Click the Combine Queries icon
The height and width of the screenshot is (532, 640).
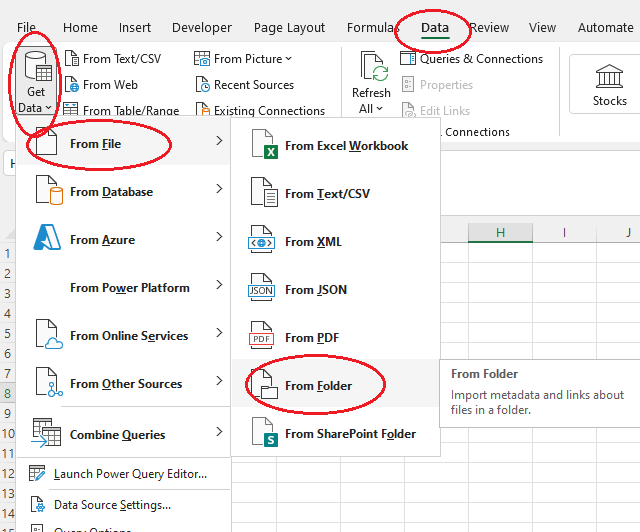47,433
